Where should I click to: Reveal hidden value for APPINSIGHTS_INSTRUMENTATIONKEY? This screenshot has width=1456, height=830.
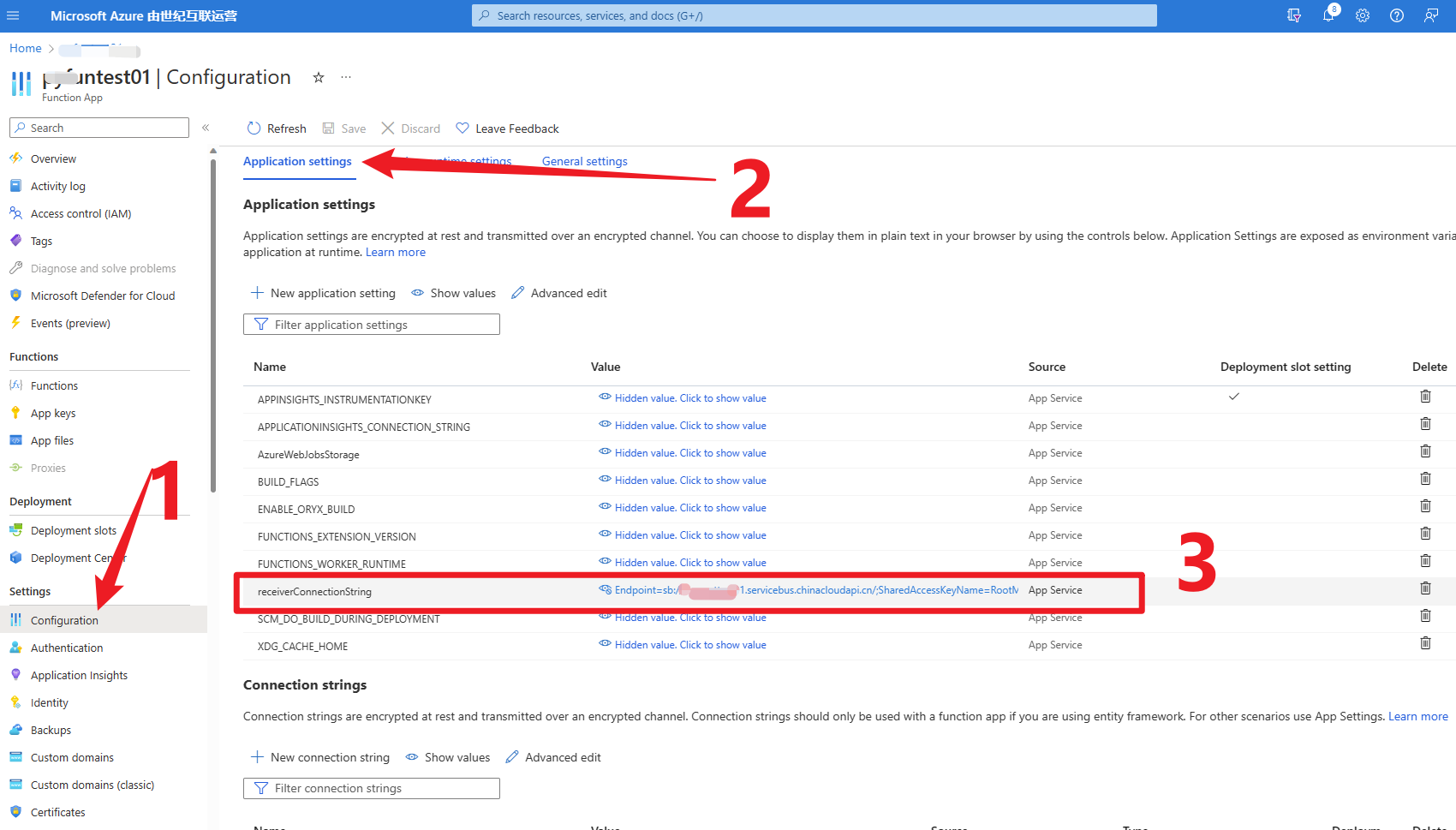tap(689, 398)
